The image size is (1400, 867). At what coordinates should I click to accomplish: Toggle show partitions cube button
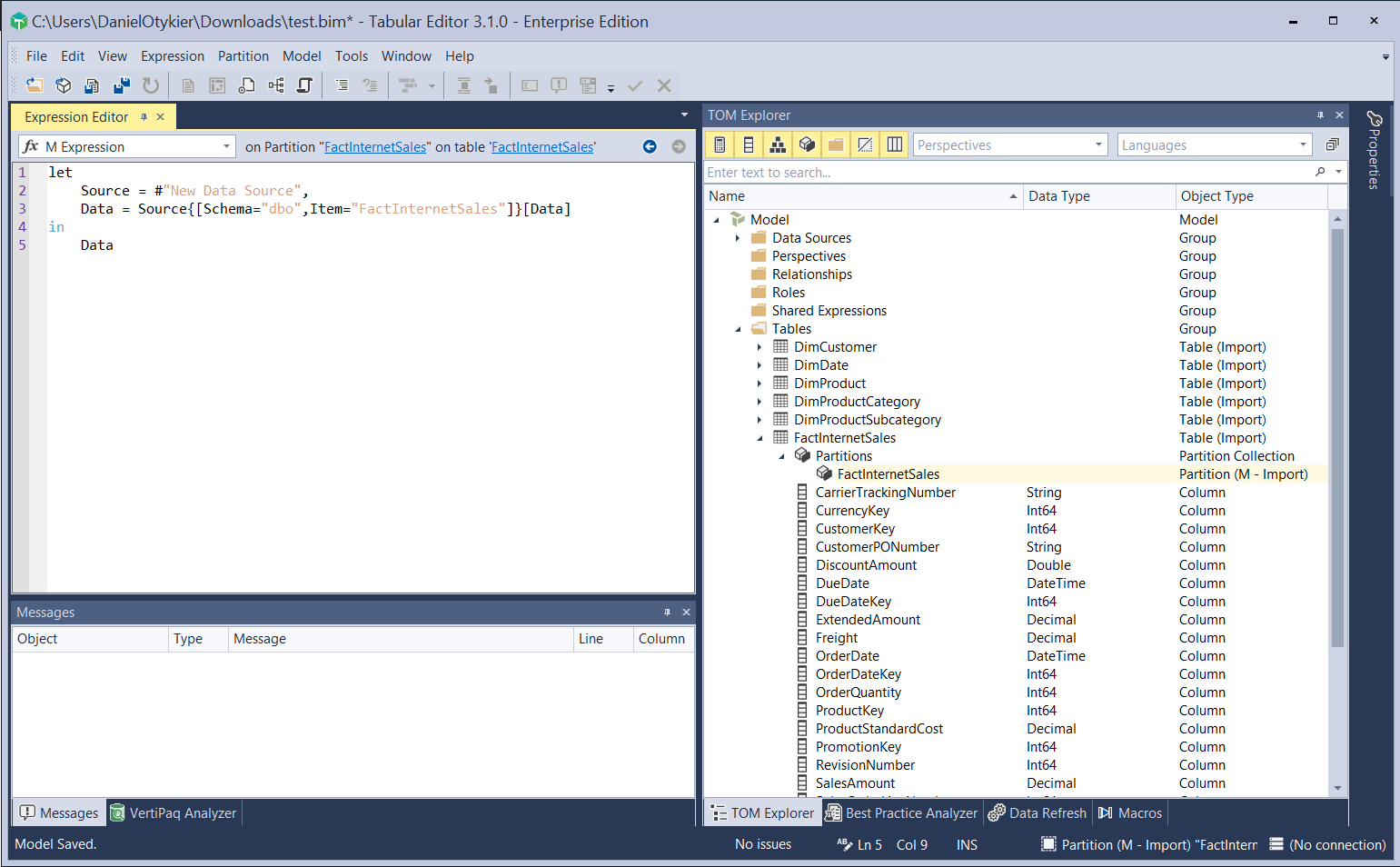pos(807,144)
